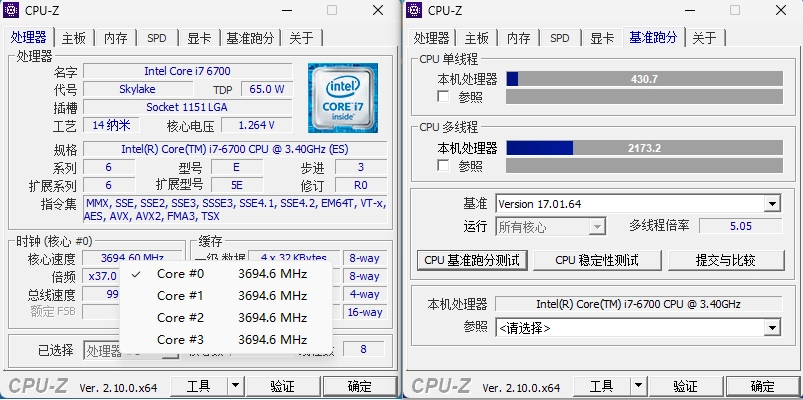Open SPD tab in left CPU-Z window
Image resolution: width=803 pixels, height=400 pixels.
(157, 38)
